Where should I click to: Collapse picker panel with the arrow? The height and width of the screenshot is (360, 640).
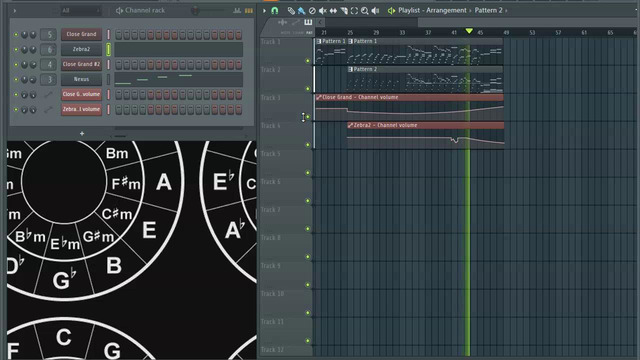pyautogui.click(x=320, y=22)
